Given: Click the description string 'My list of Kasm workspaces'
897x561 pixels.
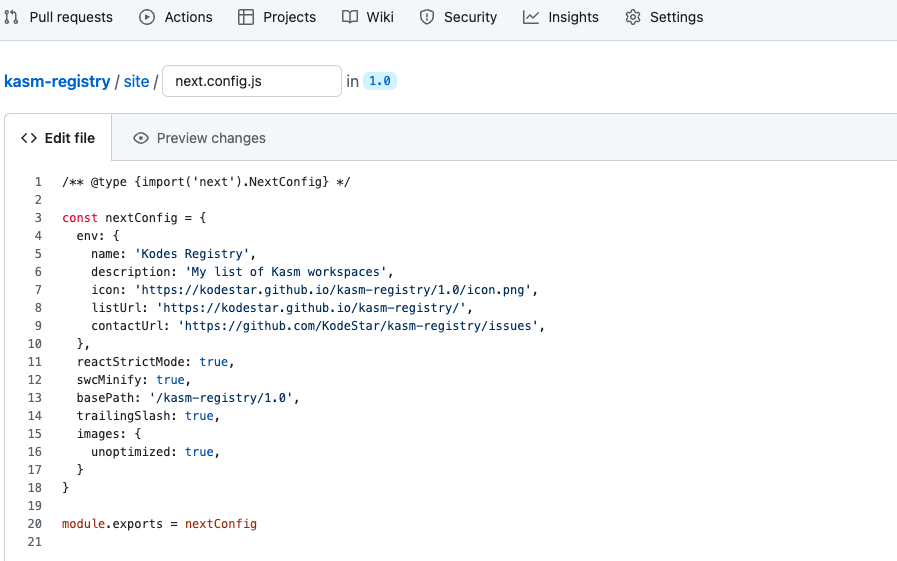Looking at the screenshot, I should pos(286,272).
